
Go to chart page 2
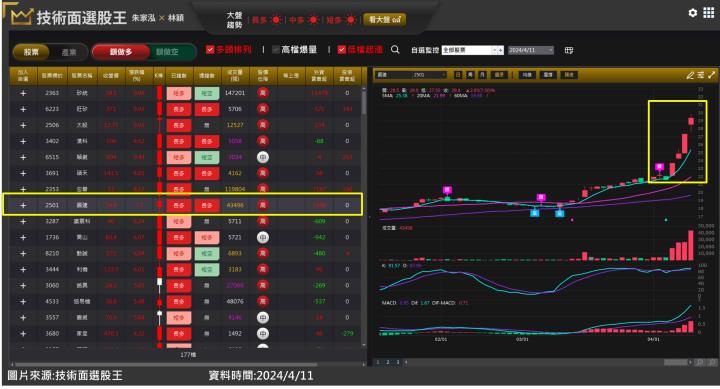point(388,362)
